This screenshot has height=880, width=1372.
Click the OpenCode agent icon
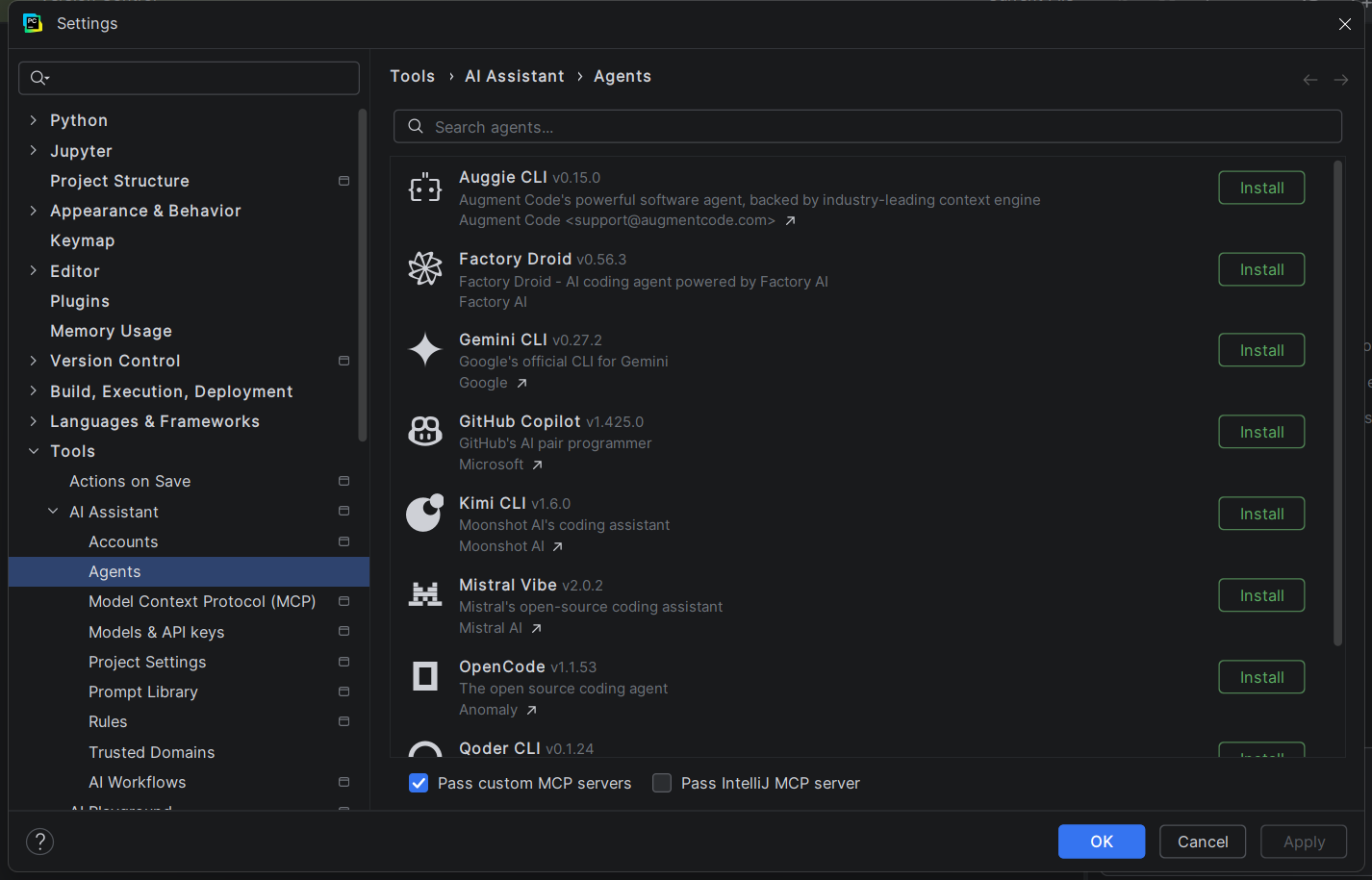coord(425,676)
